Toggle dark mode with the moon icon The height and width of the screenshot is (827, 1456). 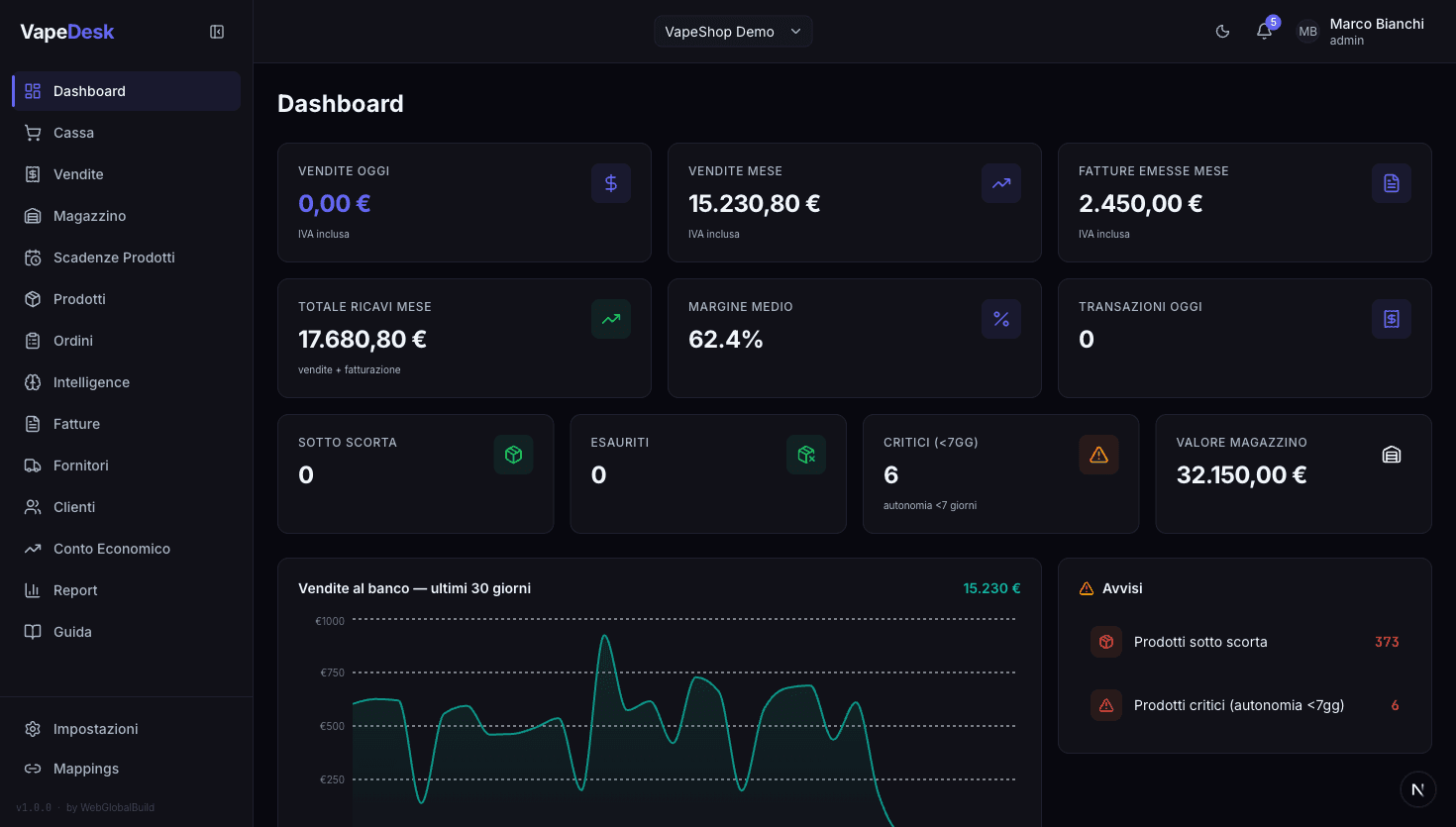1222,31
